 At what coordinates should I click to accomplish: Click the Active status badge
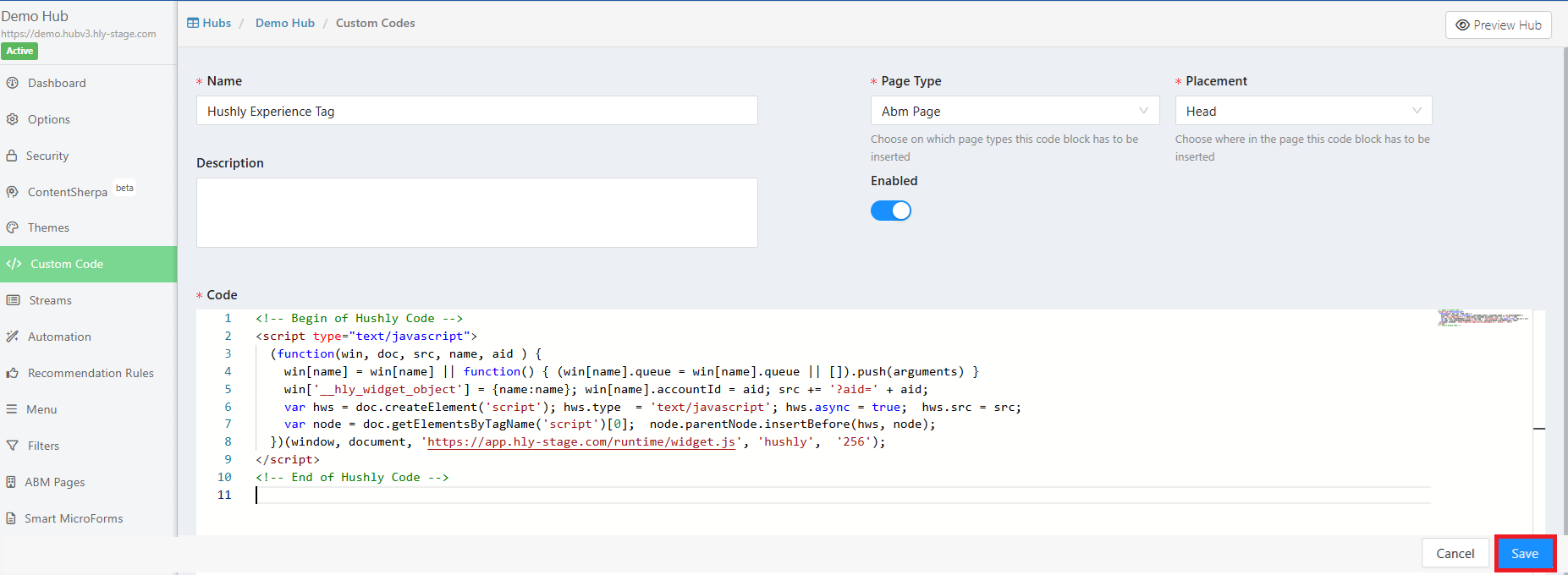(x=19, y=51)
